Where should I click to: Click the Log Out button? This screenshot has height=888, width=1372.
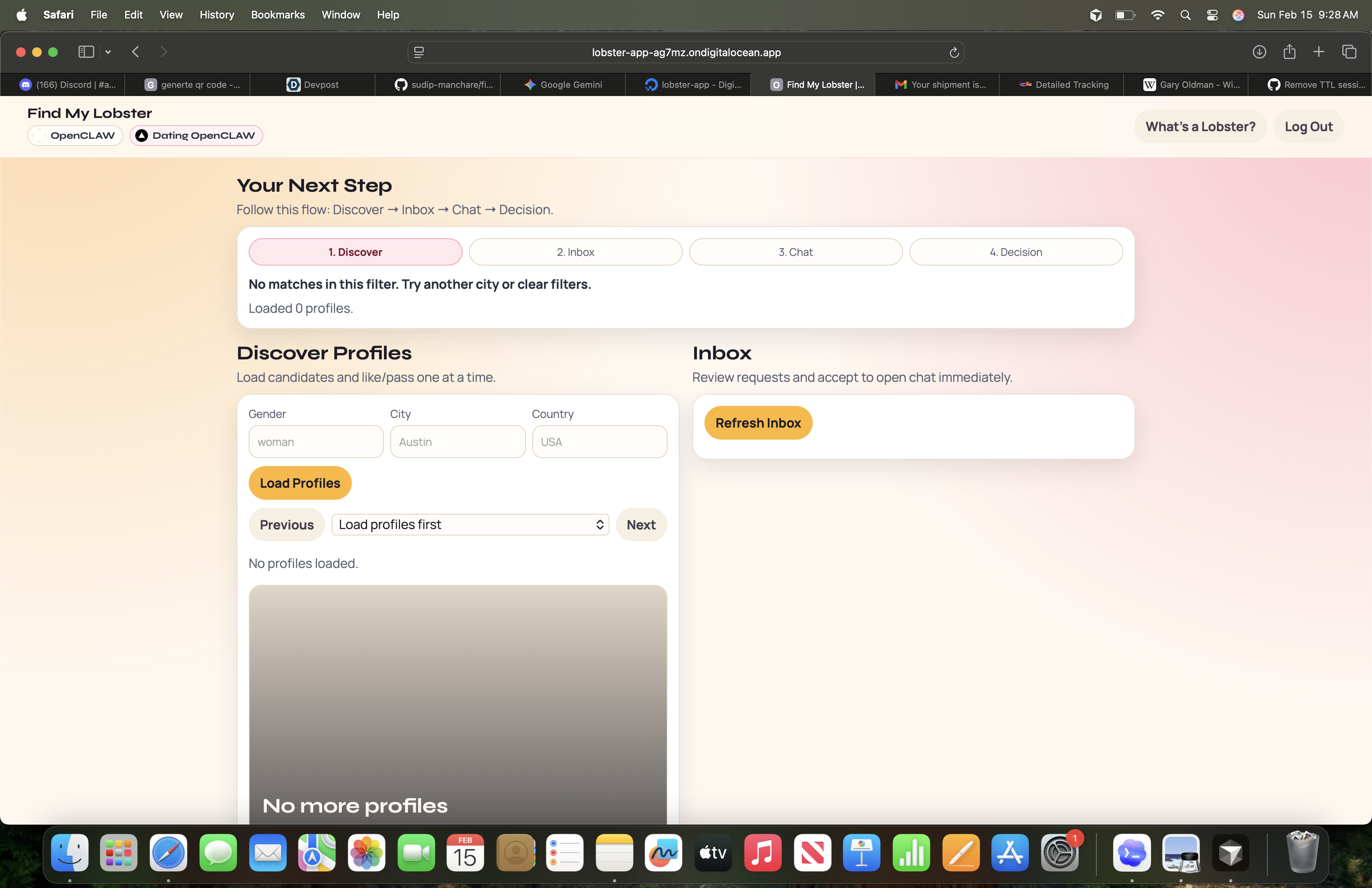pos(1308,127)
